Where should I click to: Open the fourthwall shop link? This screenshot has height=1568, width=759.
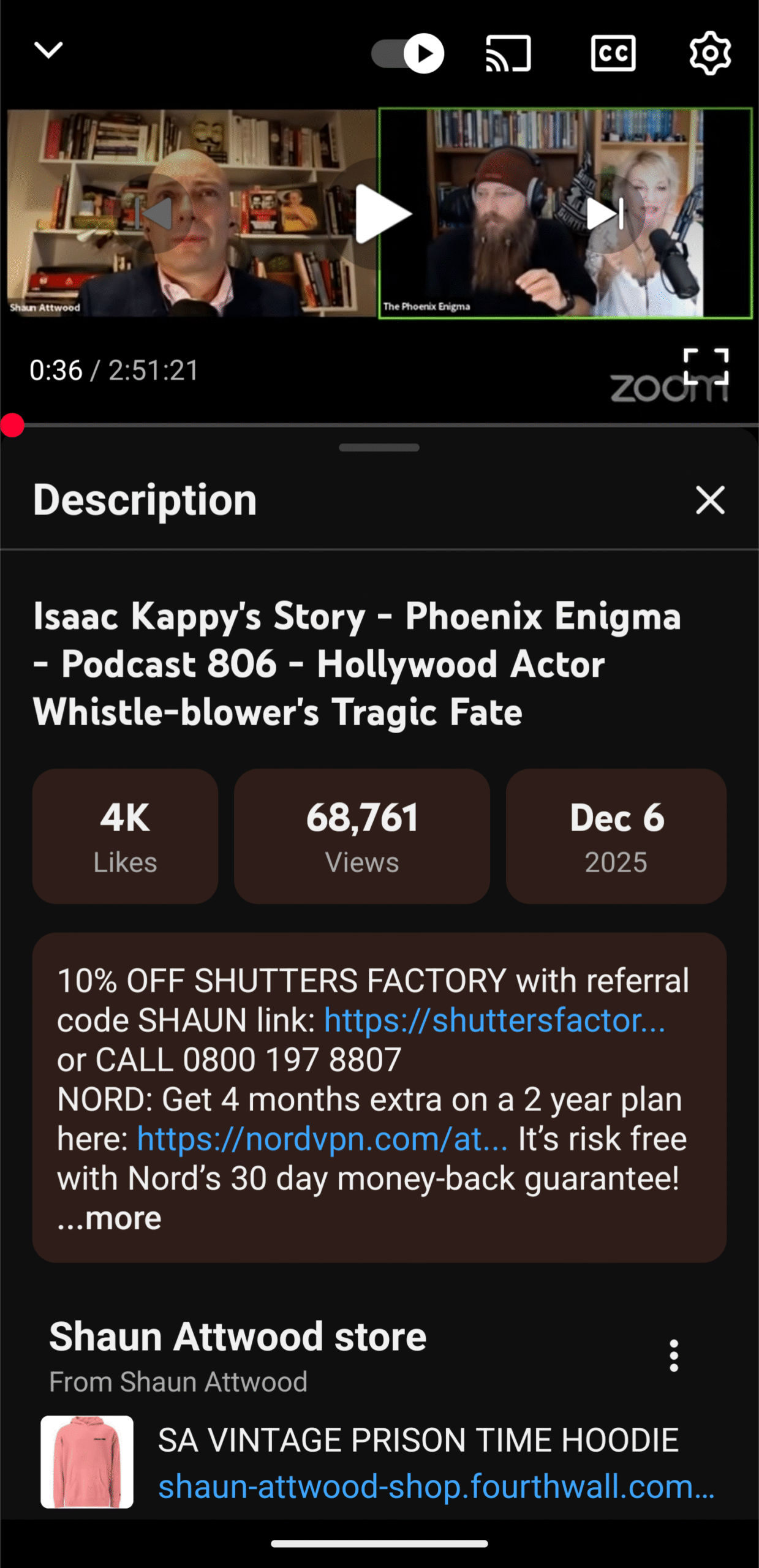point(436,1487)
